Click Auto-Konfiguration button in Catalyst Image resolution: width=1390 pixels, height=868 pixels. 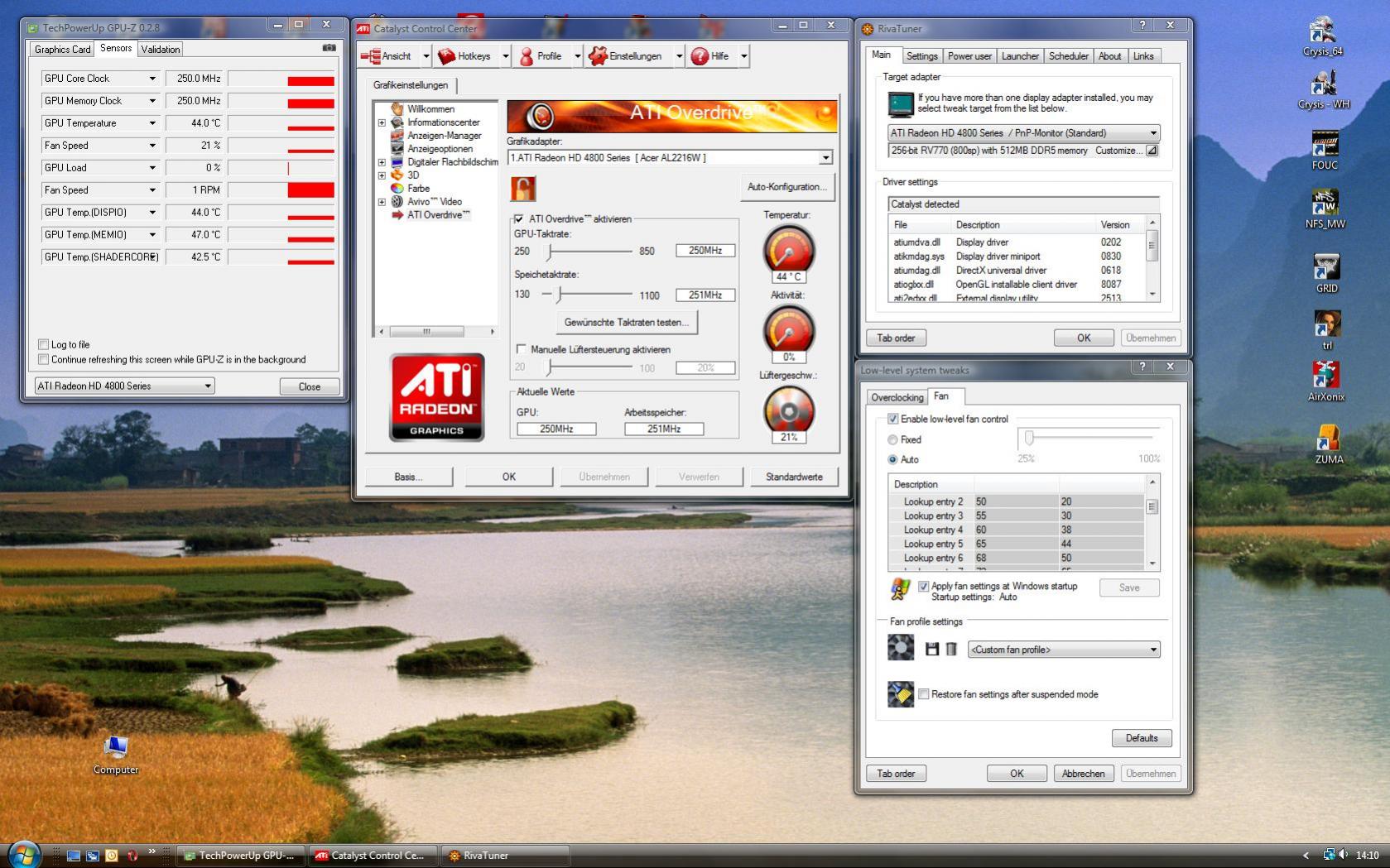pos(786,187)
